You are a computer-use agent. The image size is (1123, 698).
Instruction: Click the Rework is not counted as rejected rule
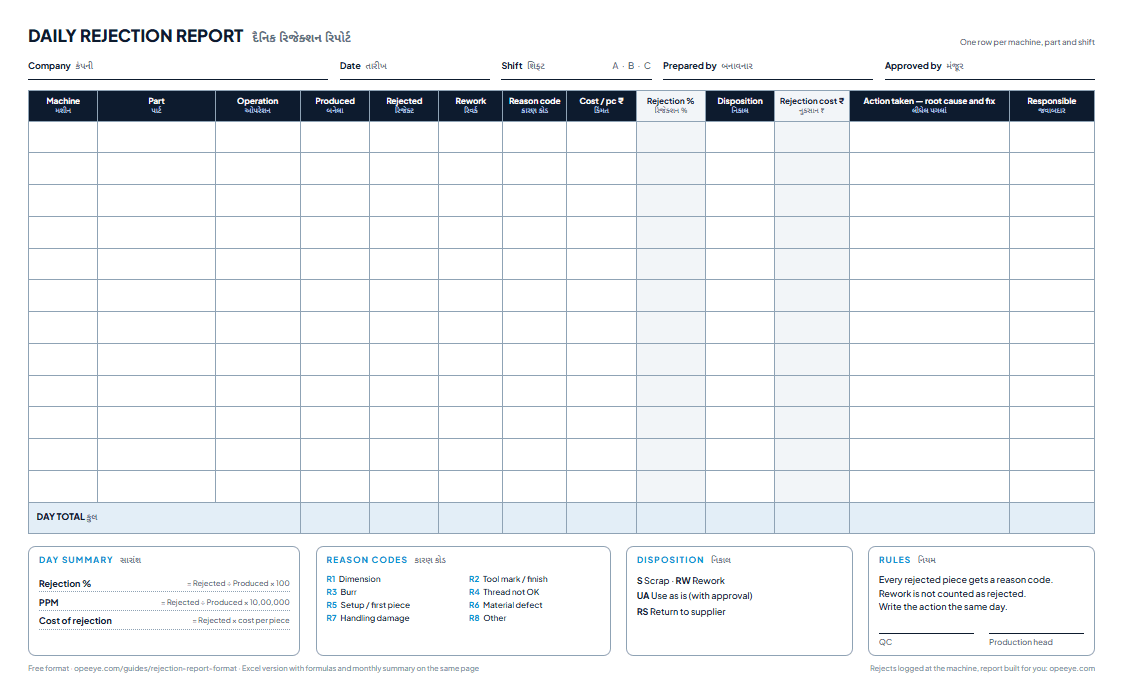pos(953,593)
